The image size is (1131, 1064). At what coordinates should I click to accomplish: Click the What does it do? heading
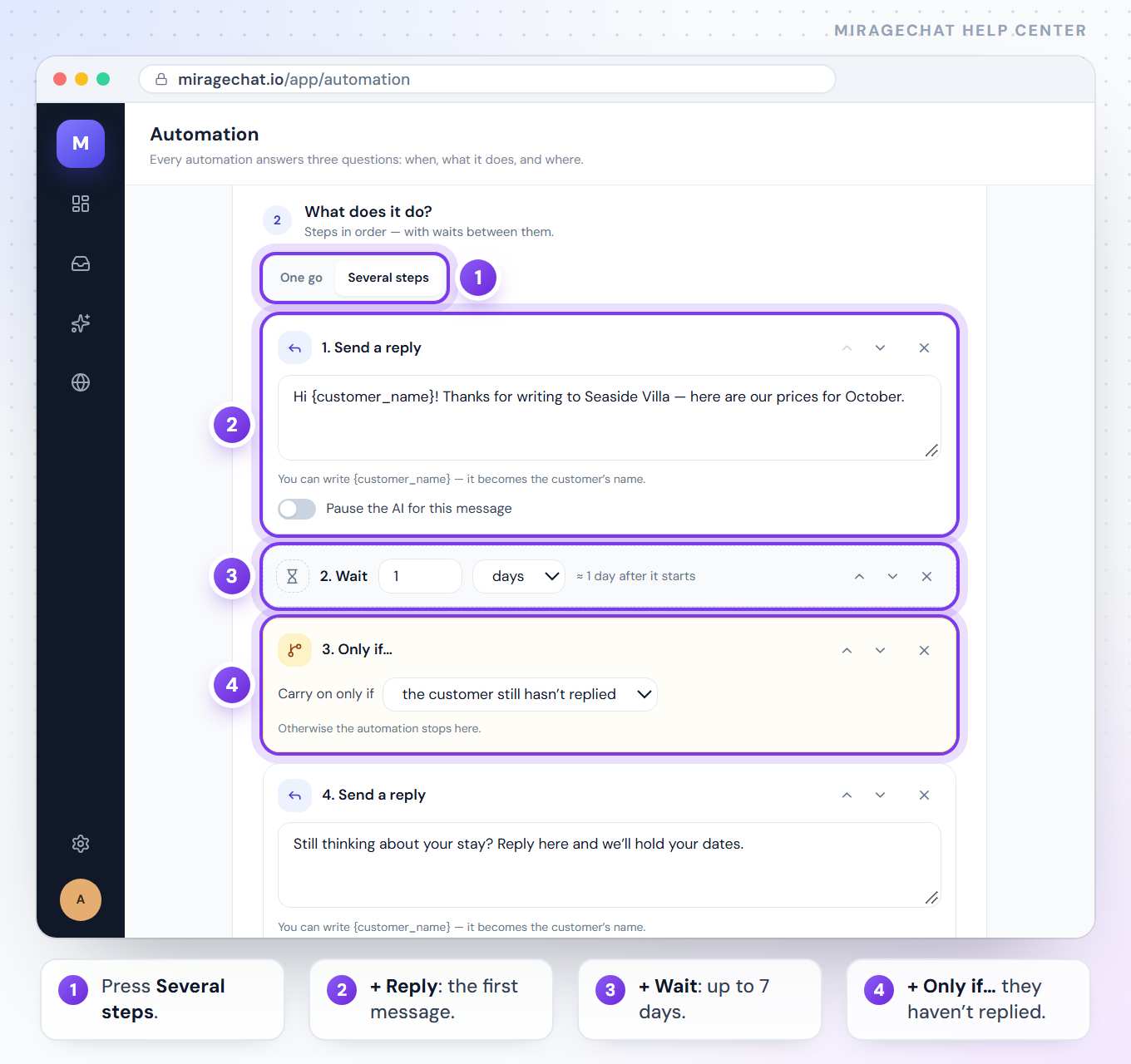(x=368, y=212)
